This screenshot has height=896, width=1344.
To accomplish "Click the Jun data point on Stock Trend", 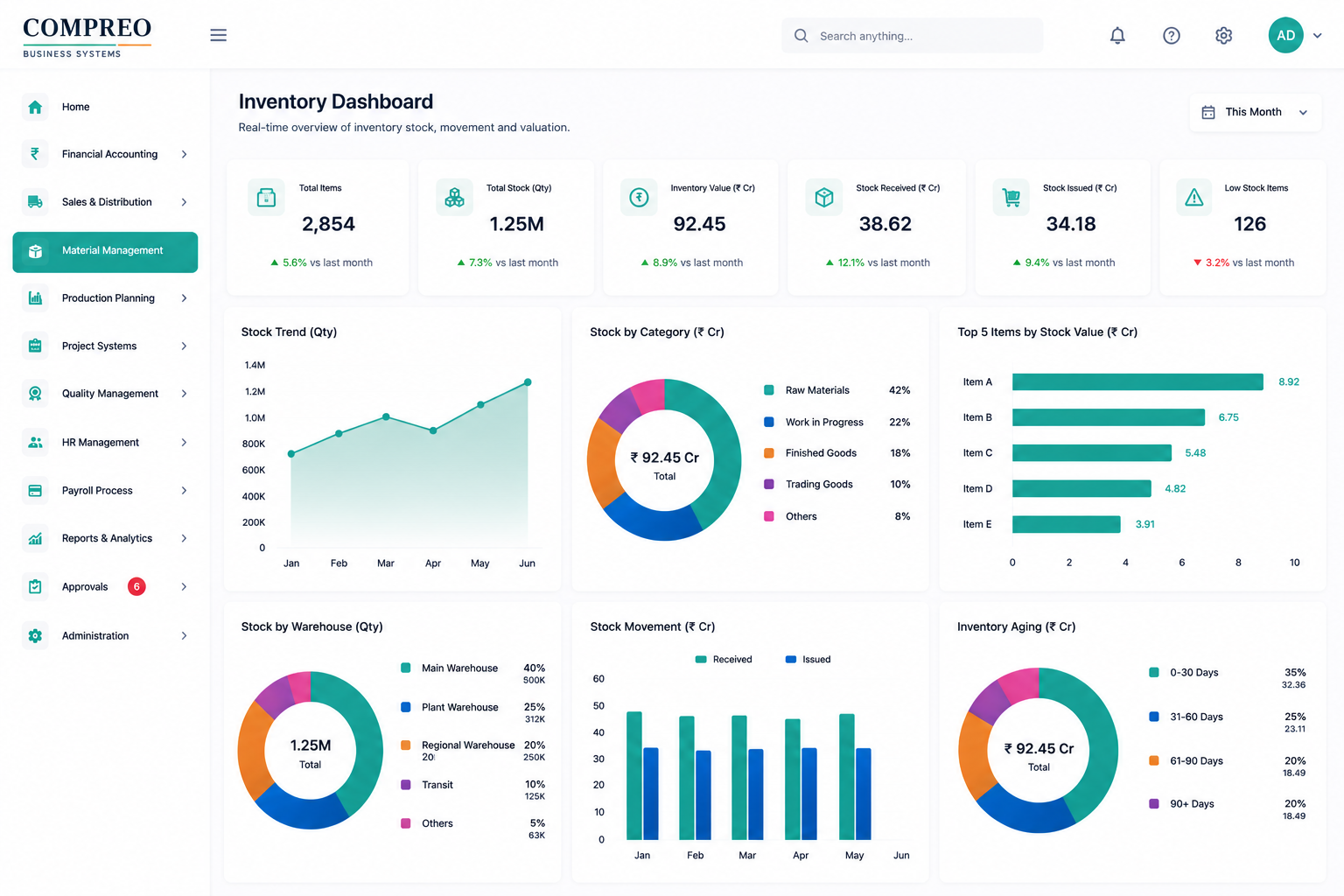I will click(x=528, y=382).
